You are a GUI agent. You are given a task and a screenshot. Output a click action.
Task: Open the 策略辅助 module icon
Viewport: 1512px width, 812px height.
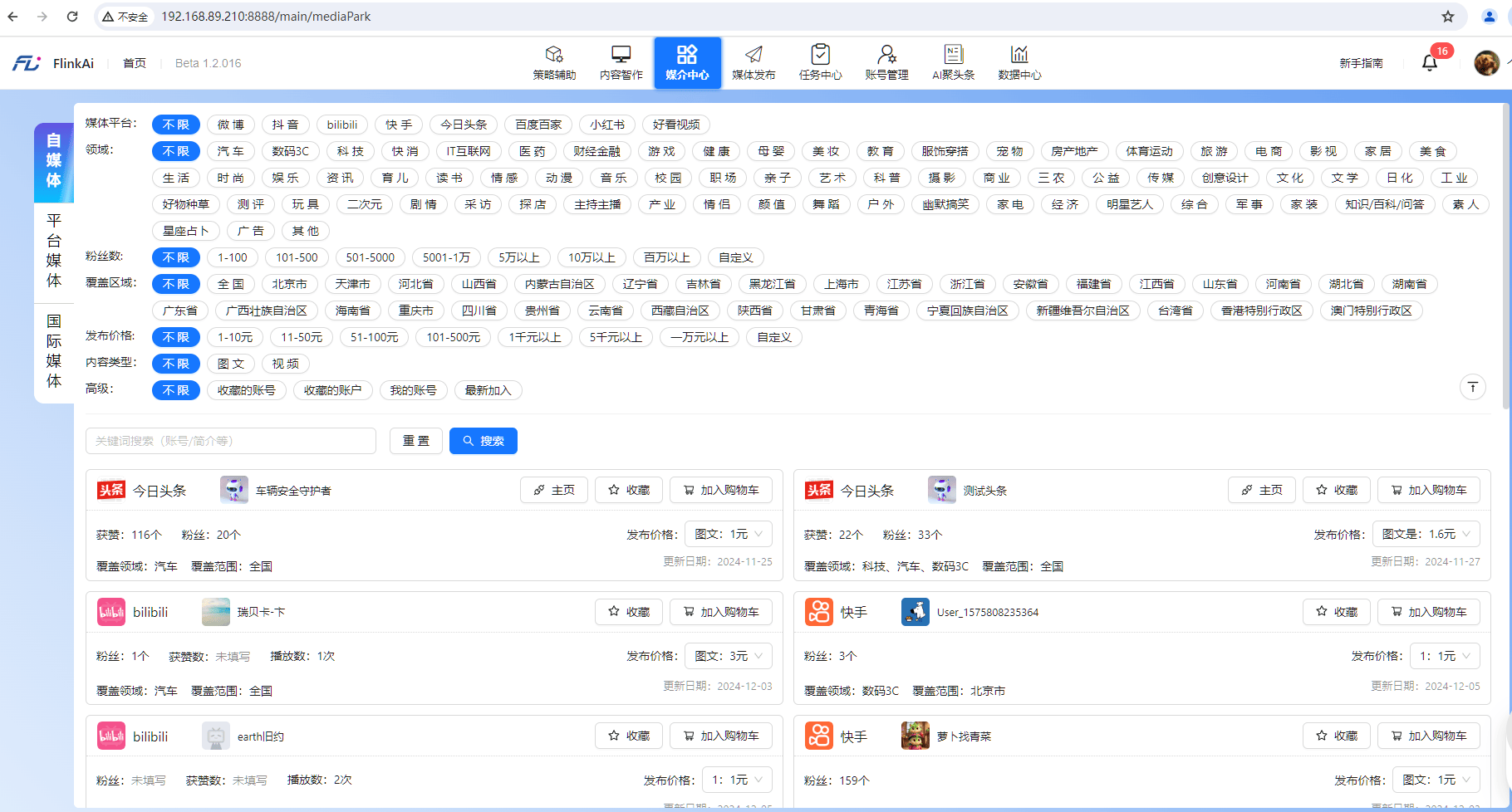pos(554,55)
